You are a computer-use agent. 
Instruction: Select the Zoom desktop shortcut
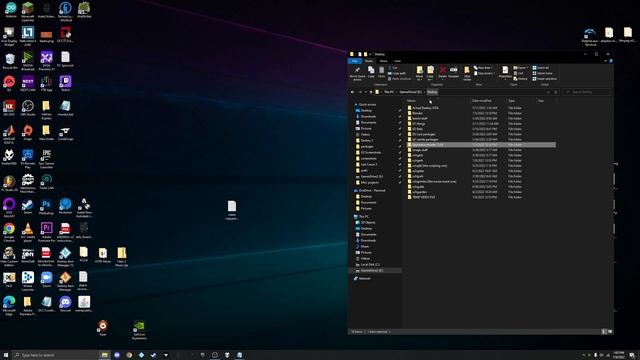click(47, 279)
